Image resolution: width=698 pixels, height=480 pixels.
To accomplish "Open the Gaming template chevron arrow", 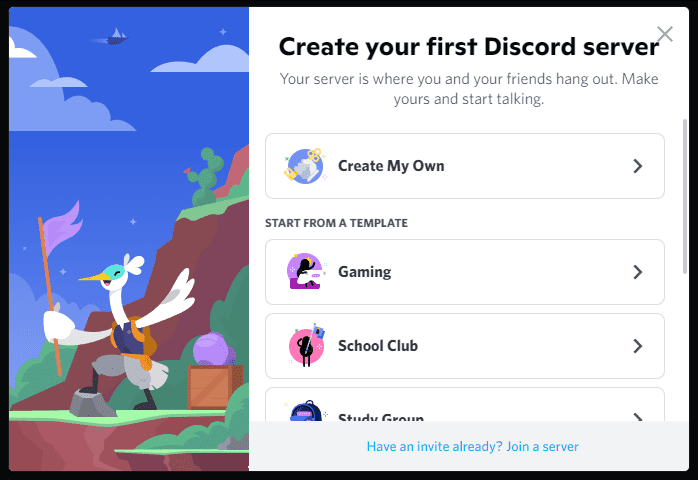I will pos(637,272).
